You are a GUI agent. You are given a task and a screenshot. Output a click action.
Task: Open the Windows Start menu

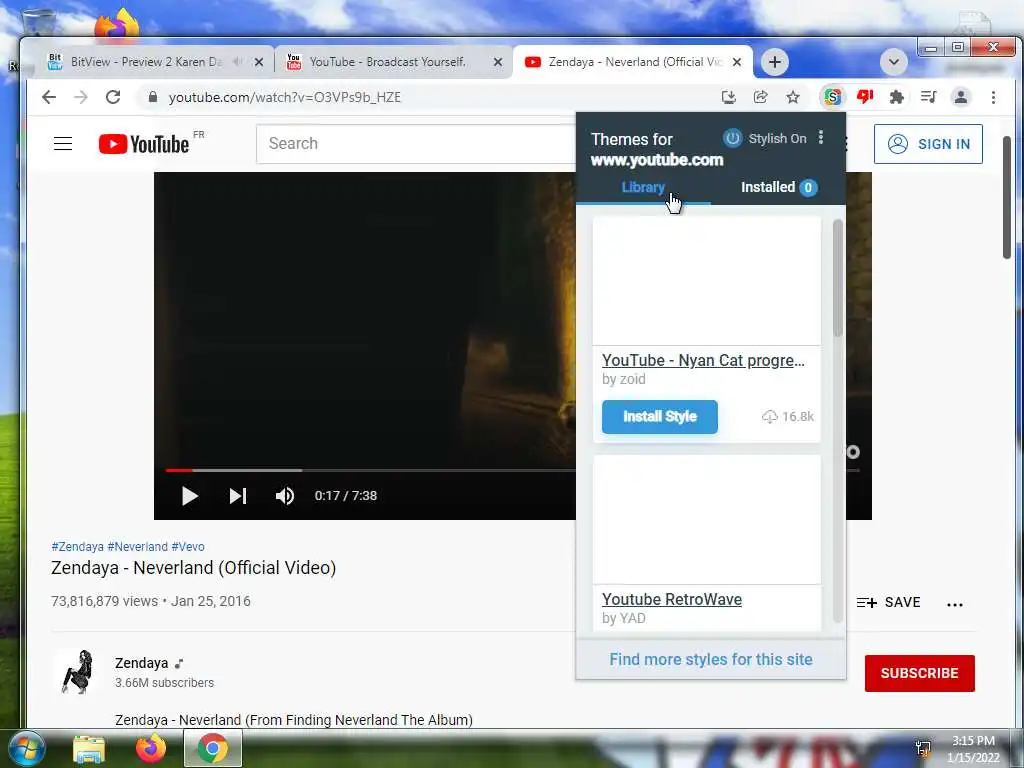pyautogui.click(x=27, y=748)
